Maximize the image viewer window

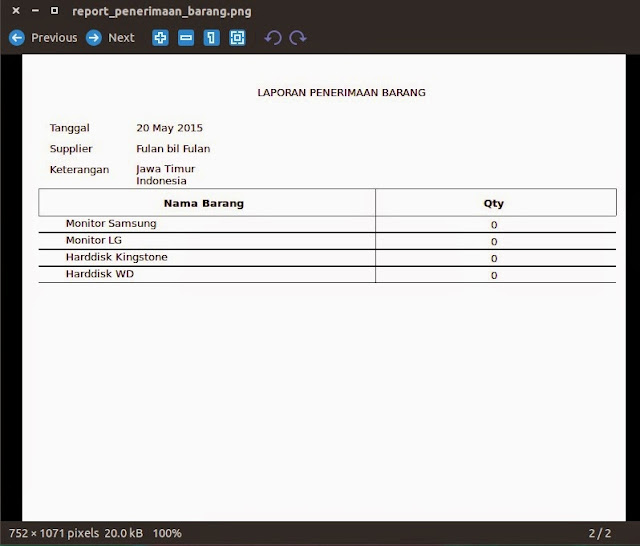point(54,11)
